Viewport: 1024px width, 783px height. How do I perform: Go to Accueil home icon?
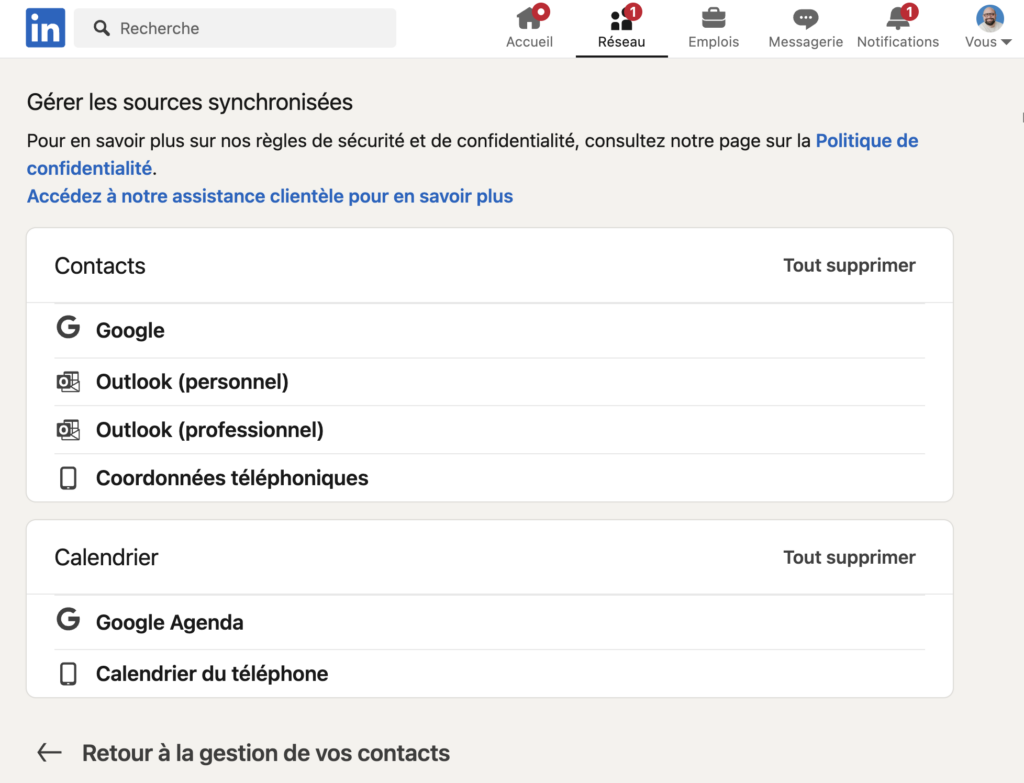pos(529,19)
